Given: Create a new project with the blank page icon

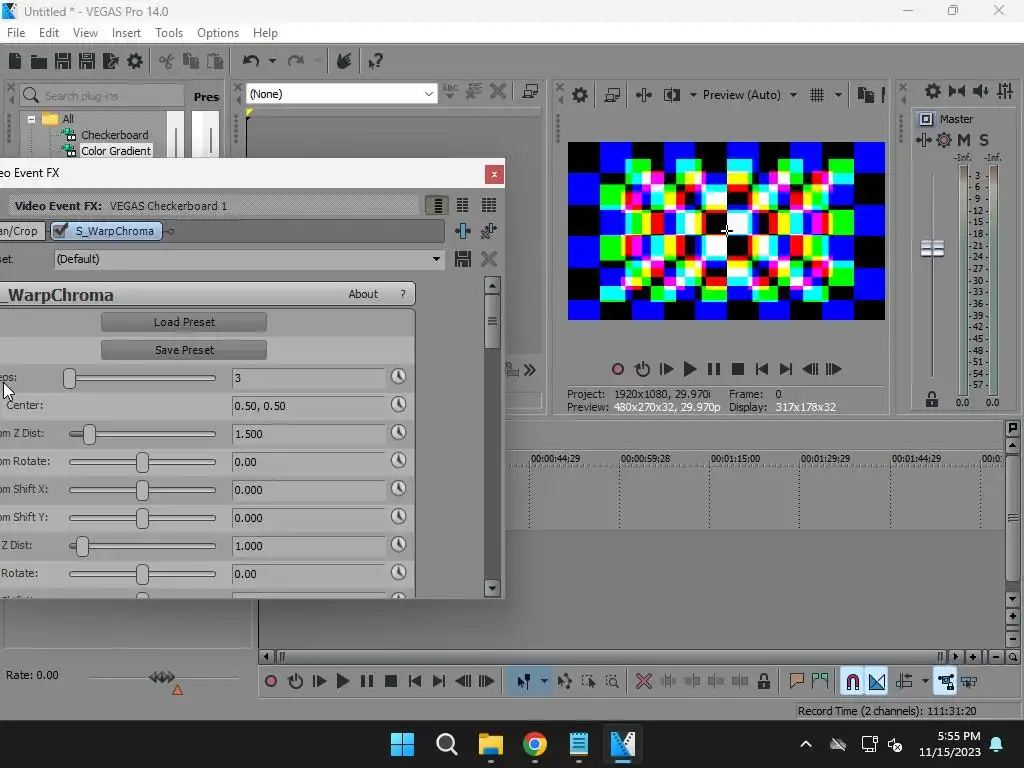Looking at the screenshot, I should (15, 61).
